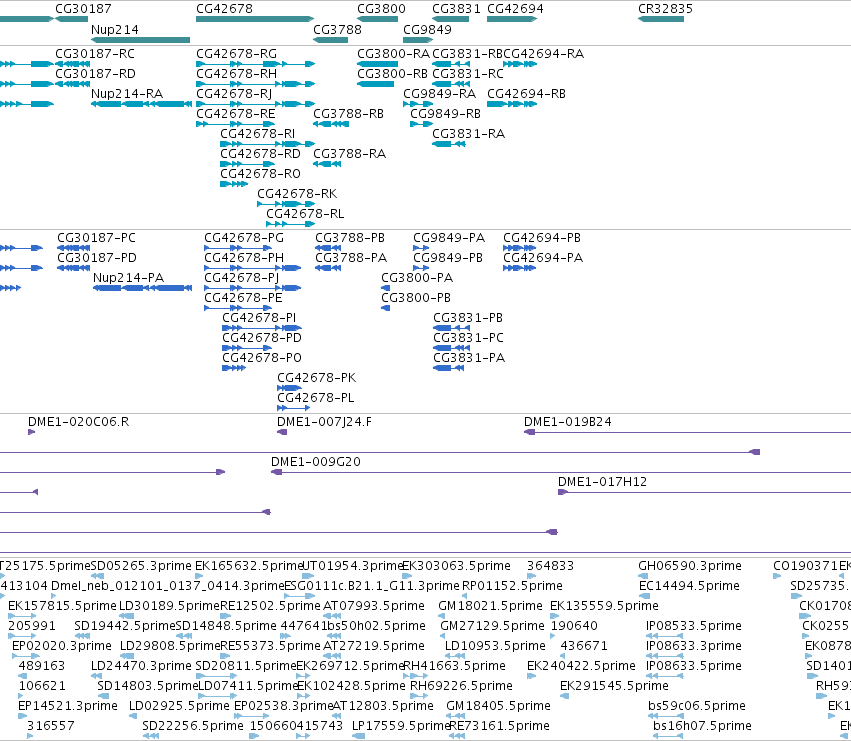Click EST EP14521.3prime
This screenshot has height=741, width=851.
(x=68, y=706)
